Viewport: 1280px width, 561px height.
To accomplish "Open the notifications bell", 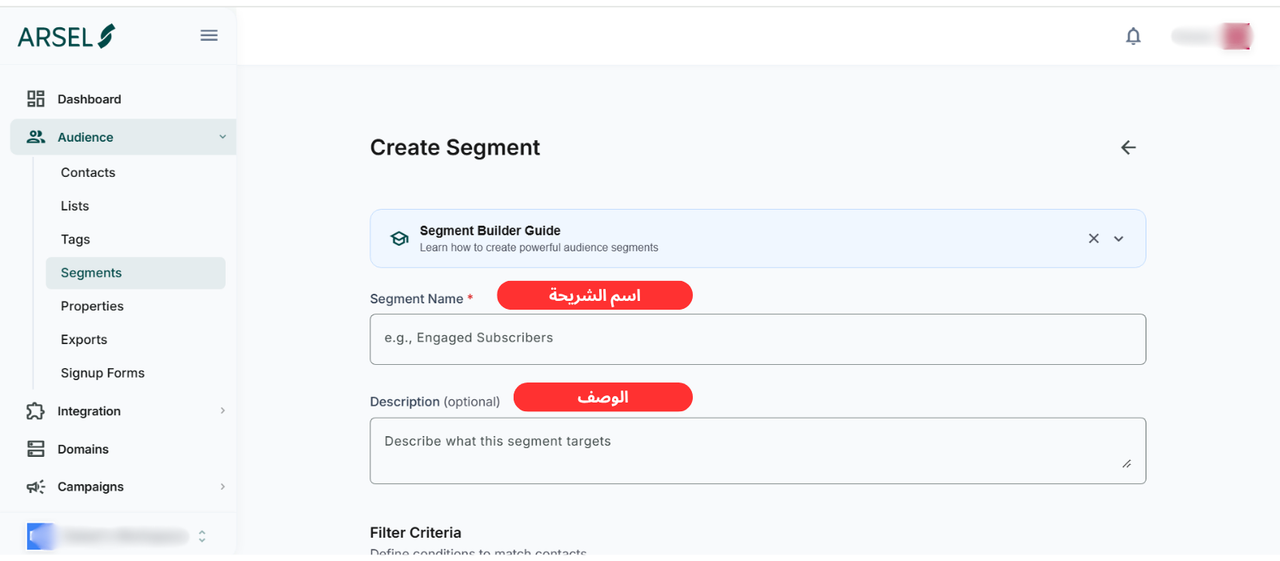I will (x=1133, y=36).
